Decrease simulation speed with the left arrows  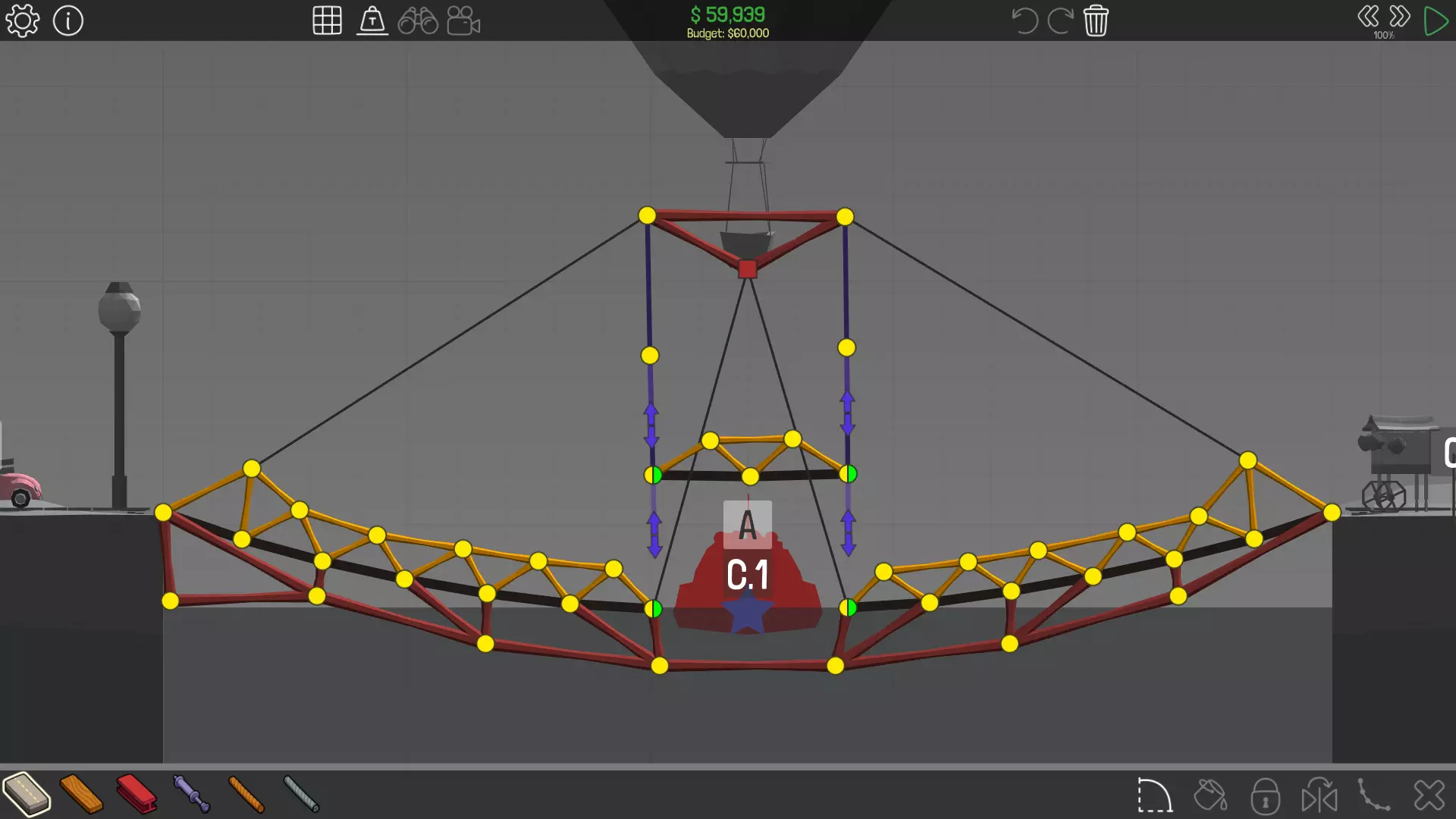tap(1368, 17)
